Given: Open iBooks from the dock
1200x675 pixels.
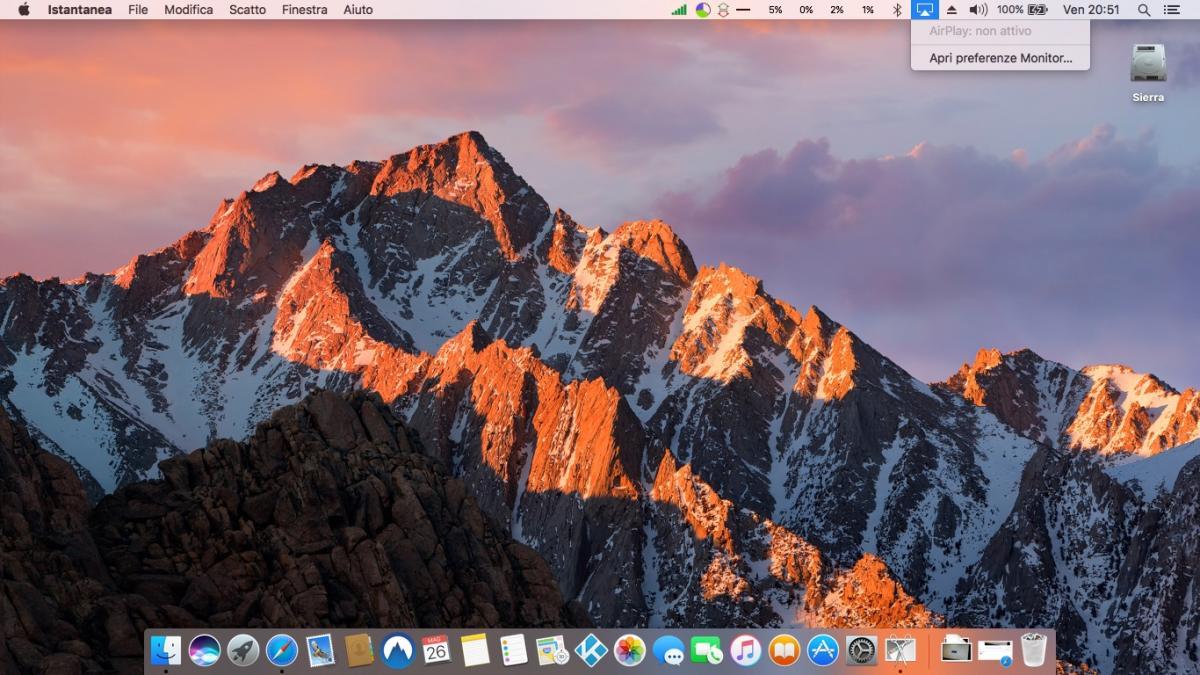Looking at the screenshot, I should pos(784,651).
